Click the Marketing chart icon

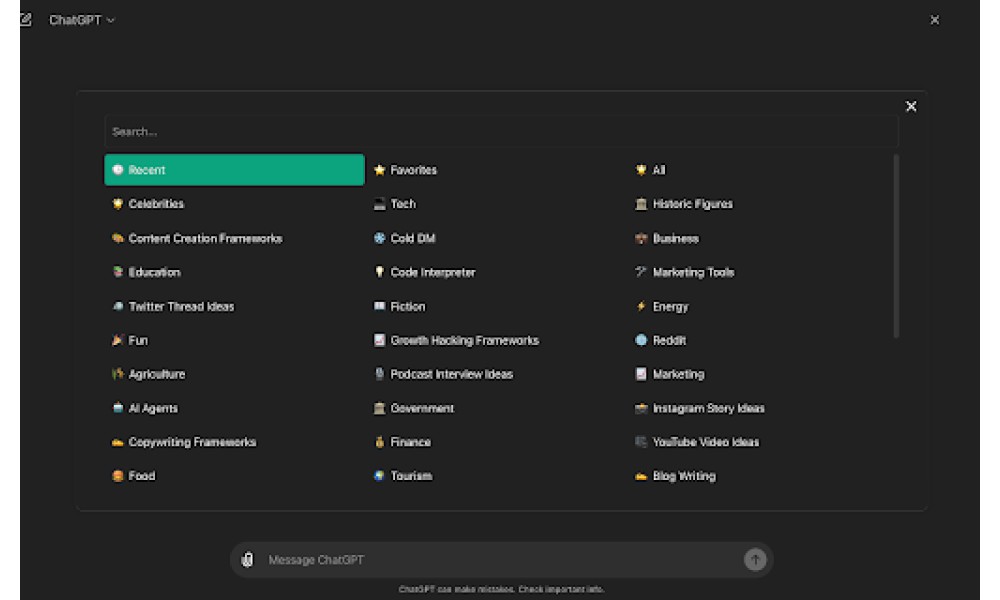pos(641,374)
